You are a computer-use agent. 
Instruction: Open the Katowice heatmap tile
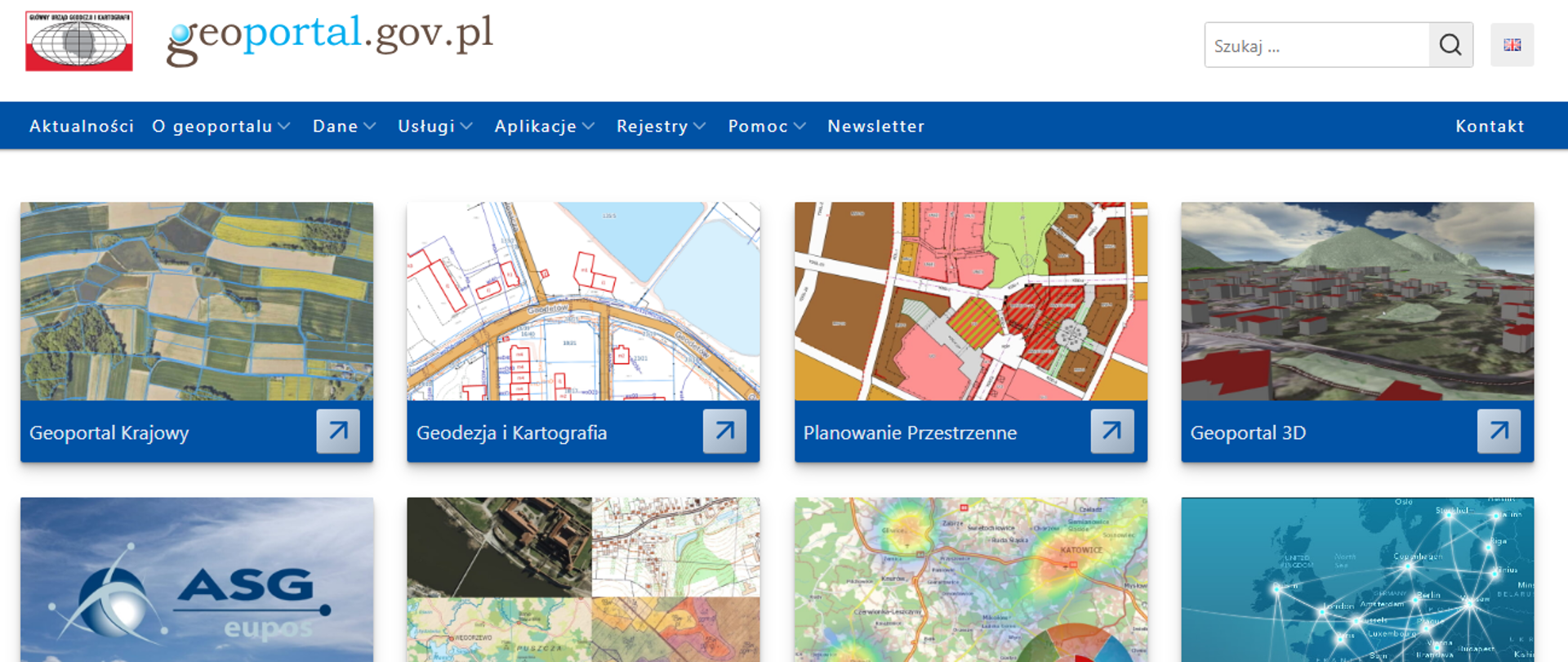(971, 579)
